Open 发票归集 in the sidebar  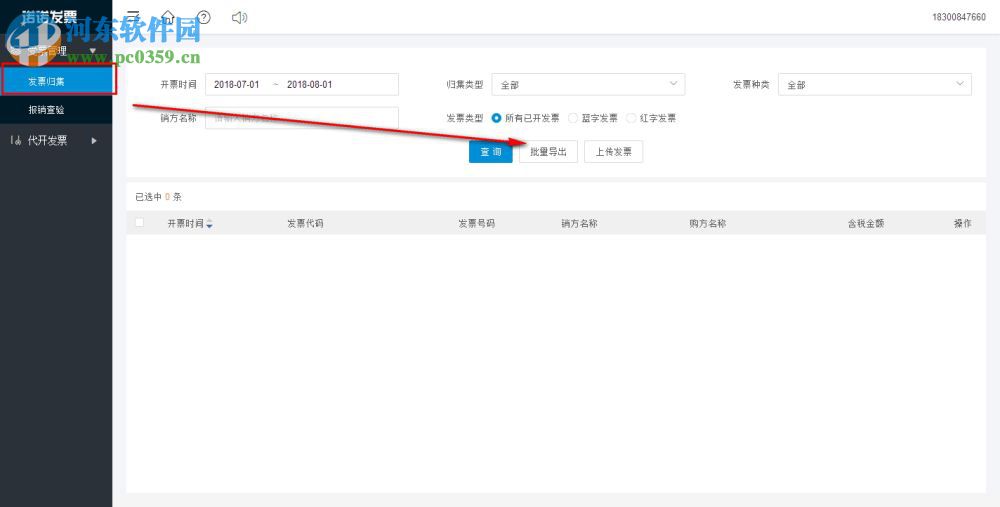56,81
